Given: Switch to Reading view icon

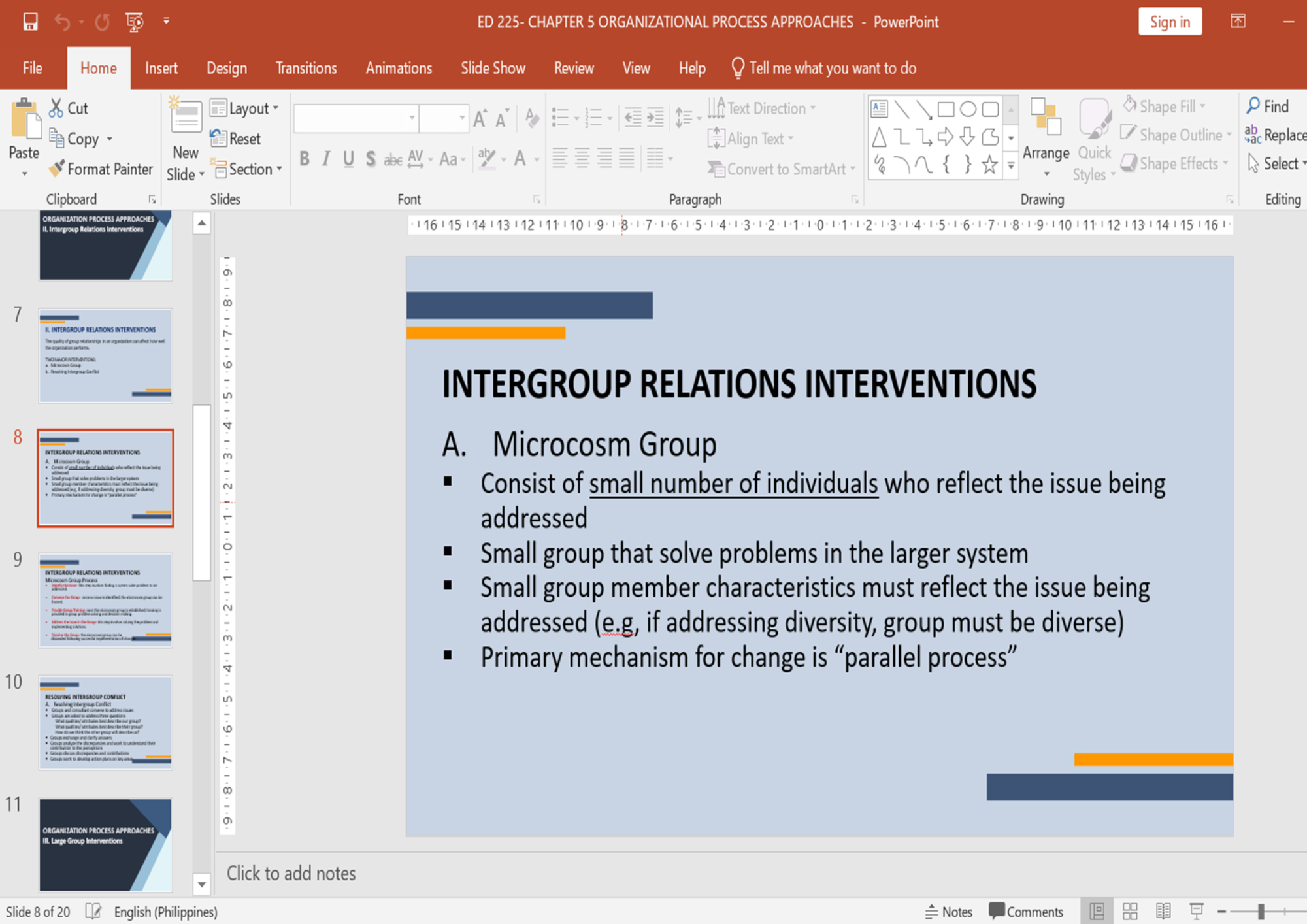Looking at the screenshot, I should 1163,912.
